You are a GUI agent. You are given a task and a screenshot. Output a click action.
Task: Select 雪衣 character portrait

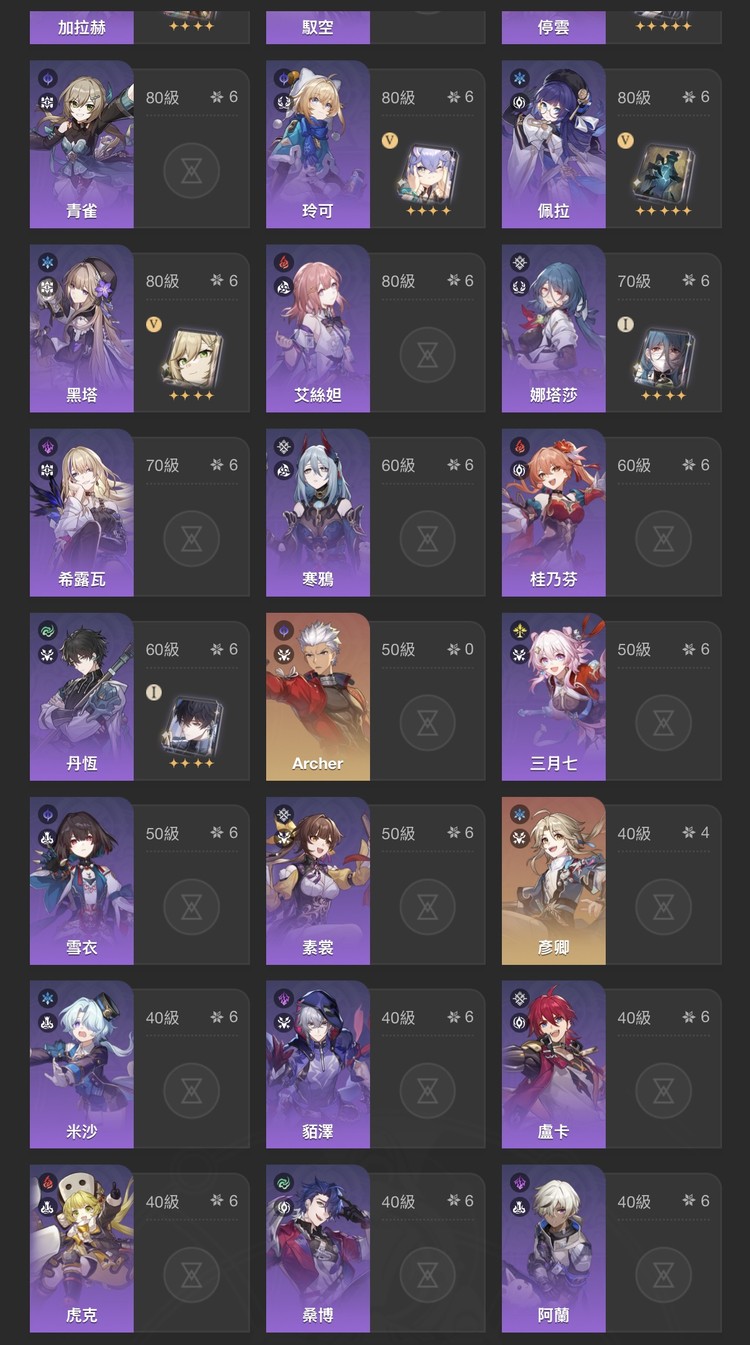click(x=81, y=880)
